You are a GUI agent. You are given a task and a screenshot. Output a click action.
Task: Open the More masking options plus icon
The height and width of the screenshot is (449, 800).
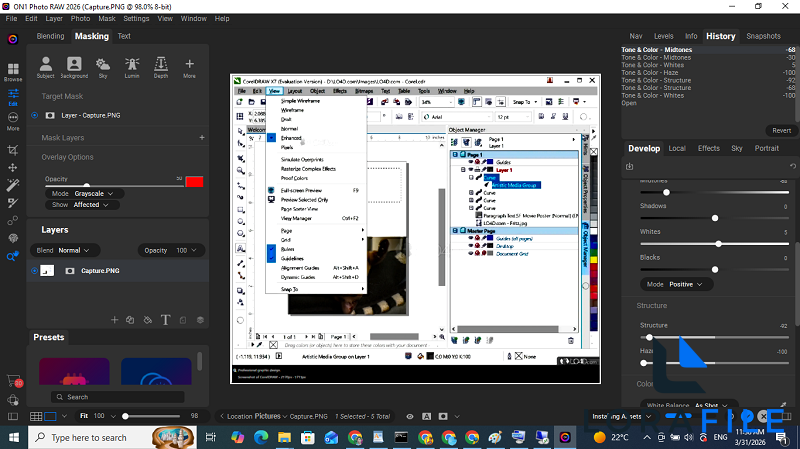(189, 67)
